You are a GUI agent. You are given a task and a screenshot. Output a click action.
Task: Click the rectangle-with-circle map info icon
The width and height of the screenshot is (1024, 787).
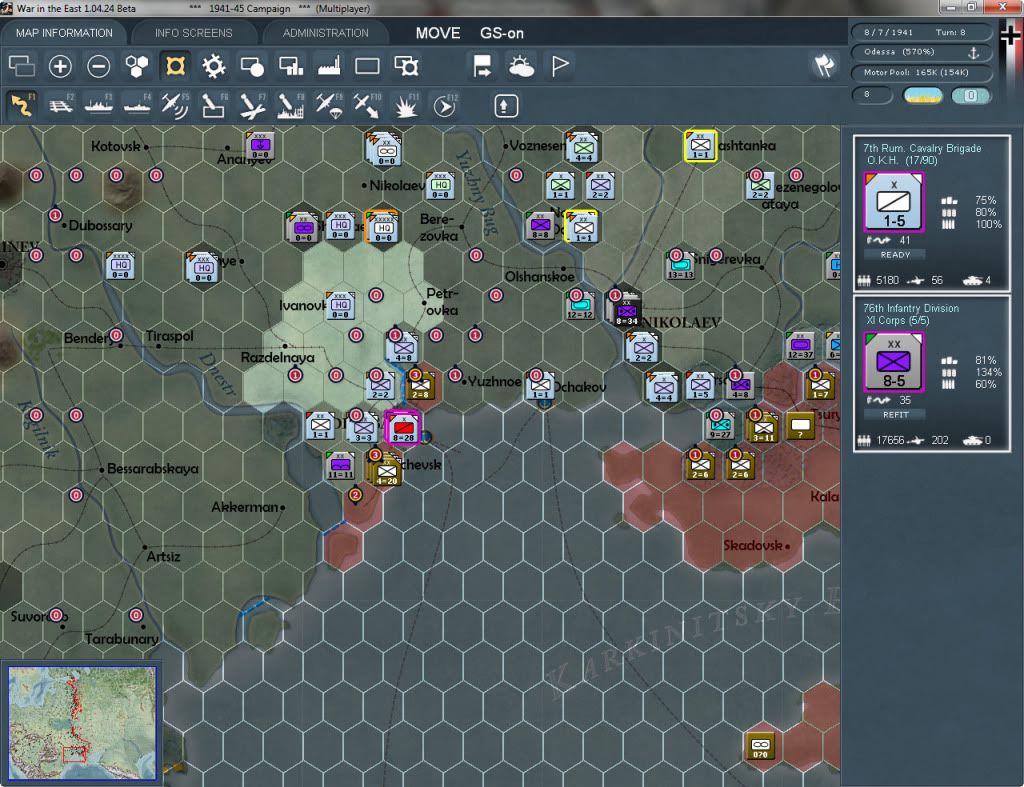point(252,66)
